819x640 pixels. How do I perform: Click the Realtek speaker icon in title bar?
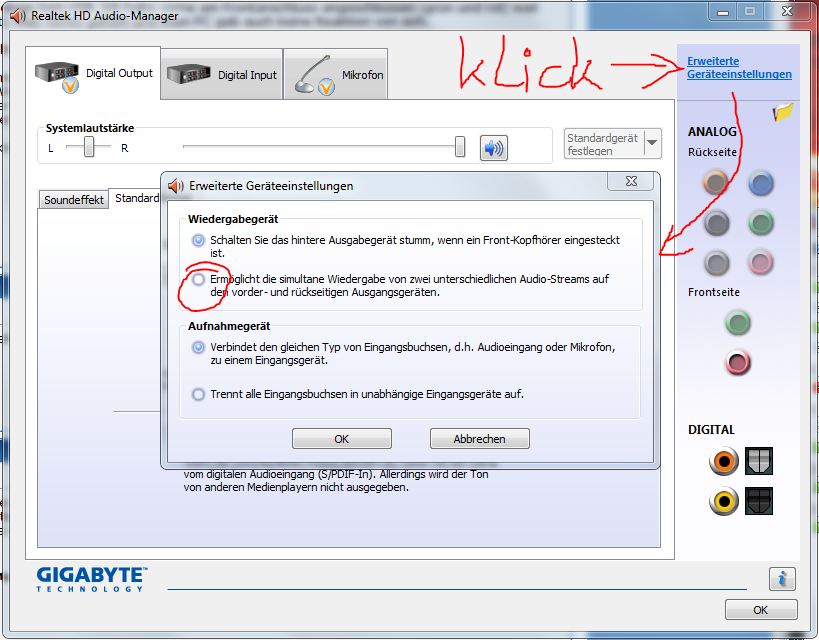(x=17, y=16)
